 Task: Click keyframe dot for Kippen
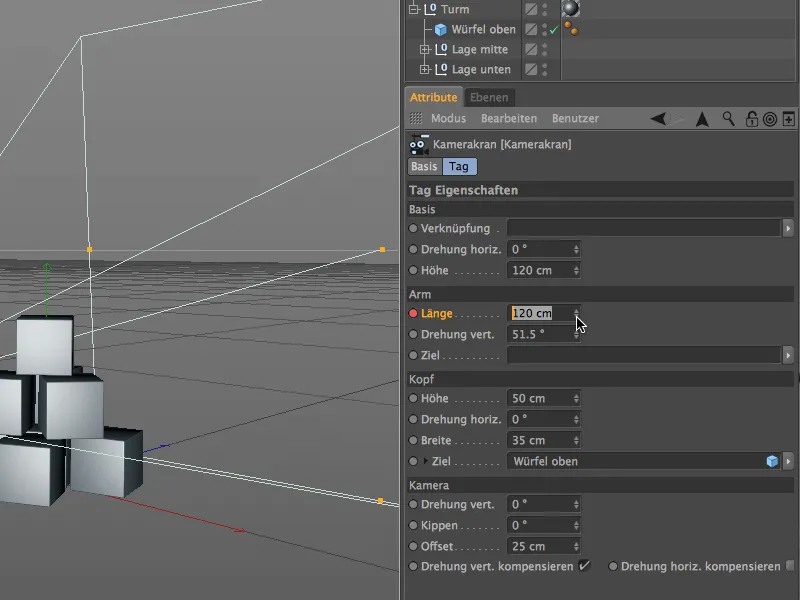pos(413,526)
